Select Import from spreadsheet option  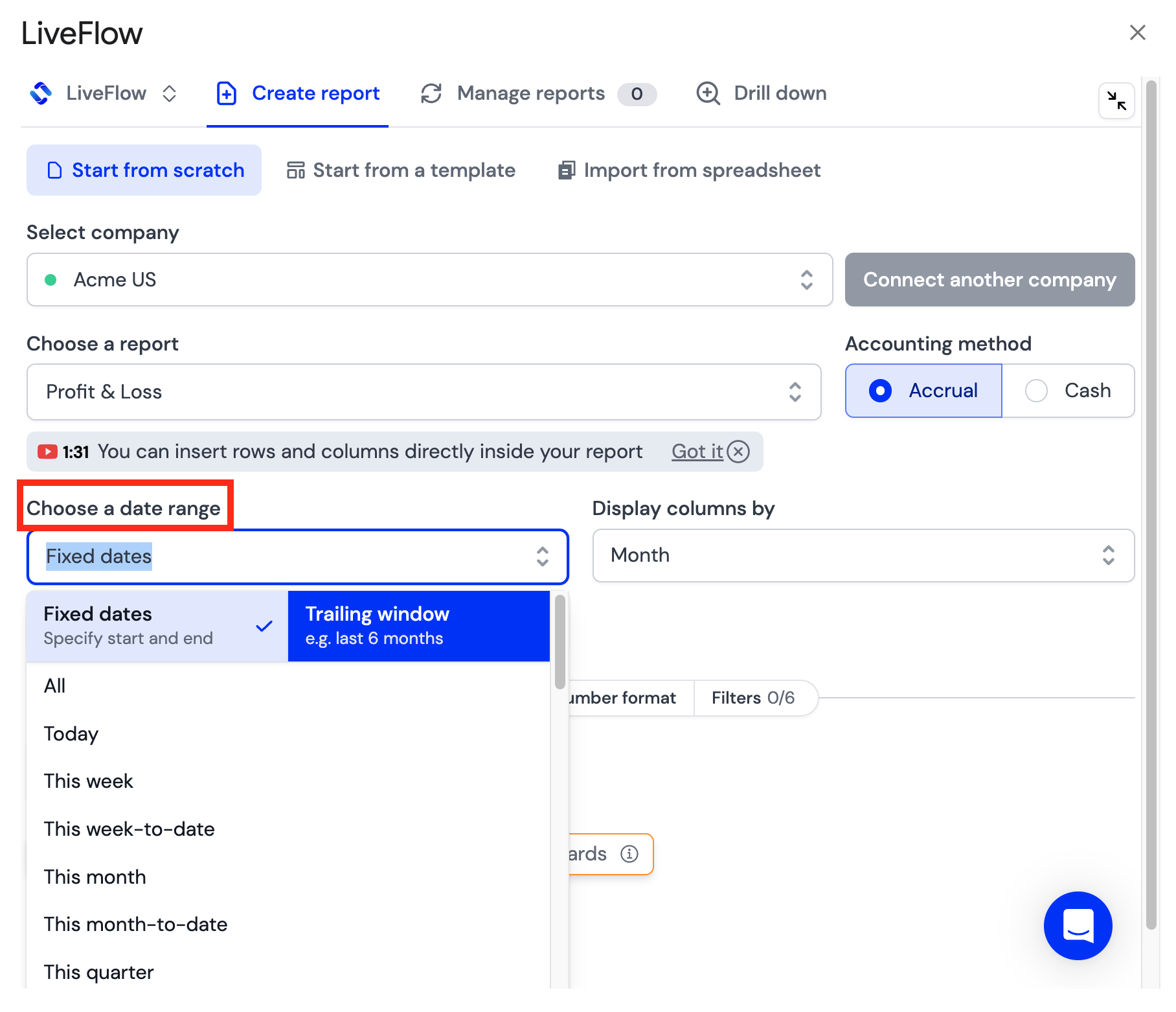click(x=689, y=170)
